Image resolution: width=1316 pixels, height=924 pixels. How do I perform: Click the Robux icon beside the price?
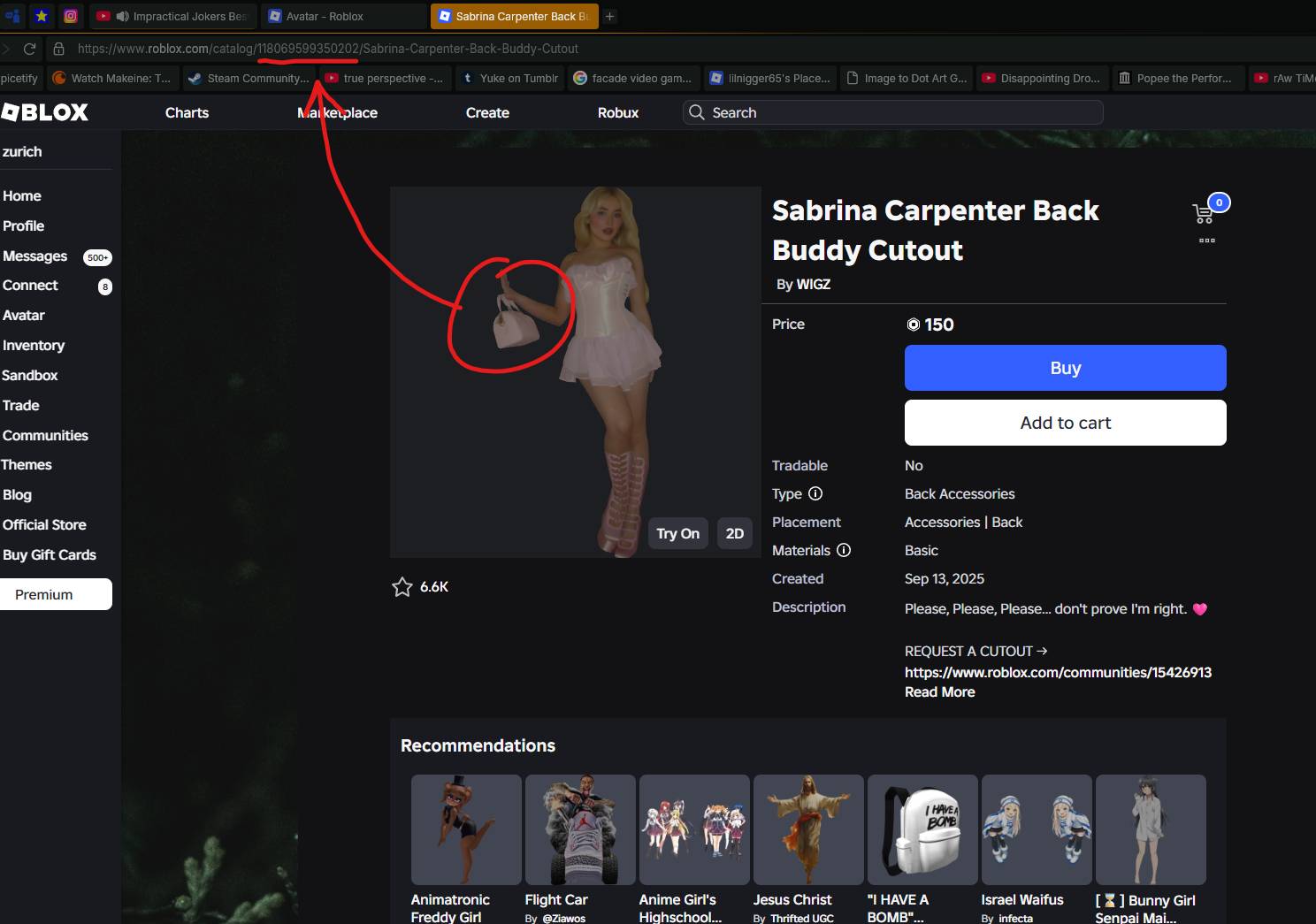(914, 325)
